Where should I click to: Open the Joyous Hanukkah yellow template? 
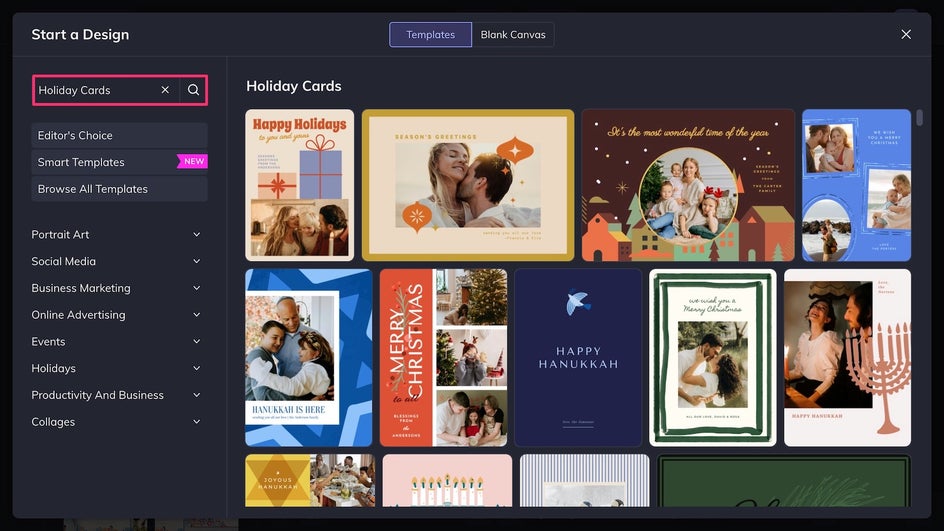(x=310, y=480)
